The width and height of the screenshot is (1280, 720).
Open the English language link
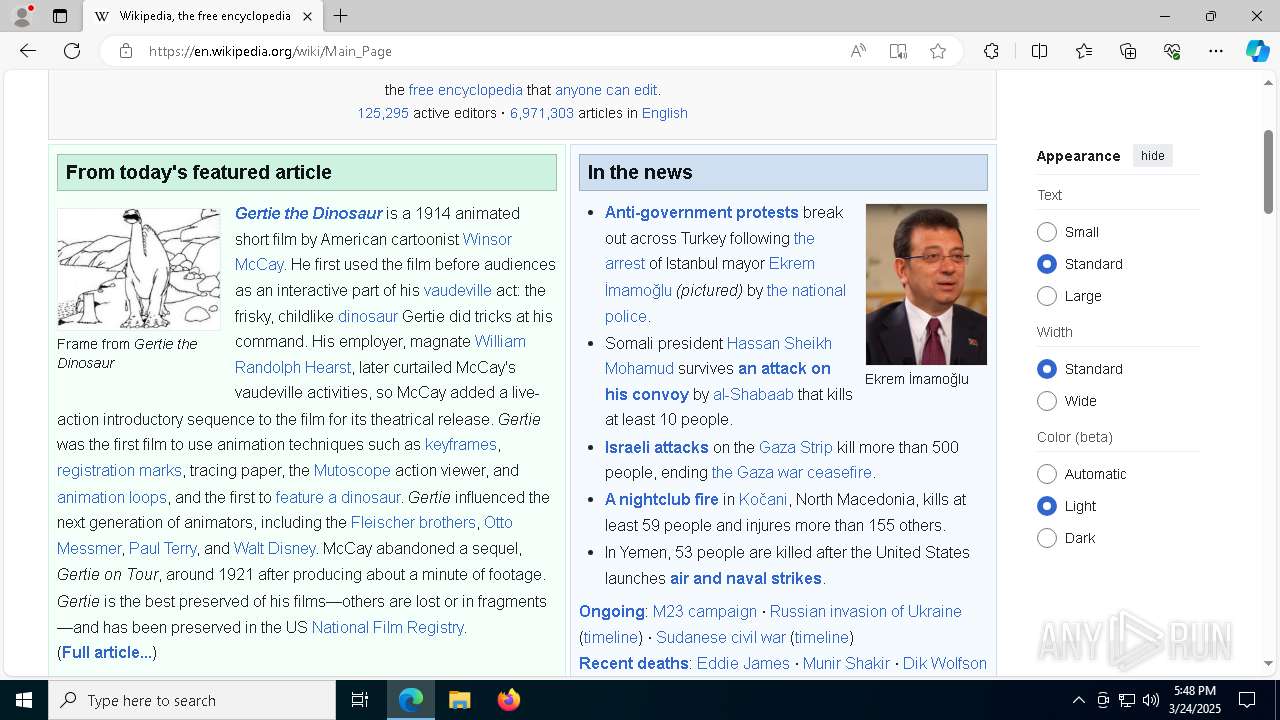point(665,113)
